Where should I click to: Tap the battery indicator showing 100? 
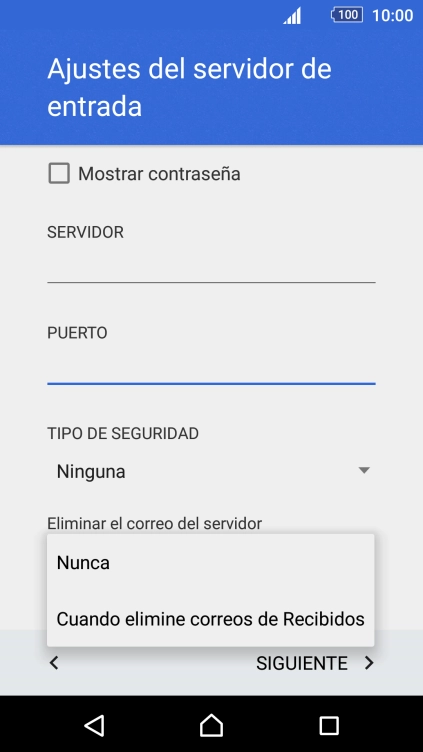347,15
